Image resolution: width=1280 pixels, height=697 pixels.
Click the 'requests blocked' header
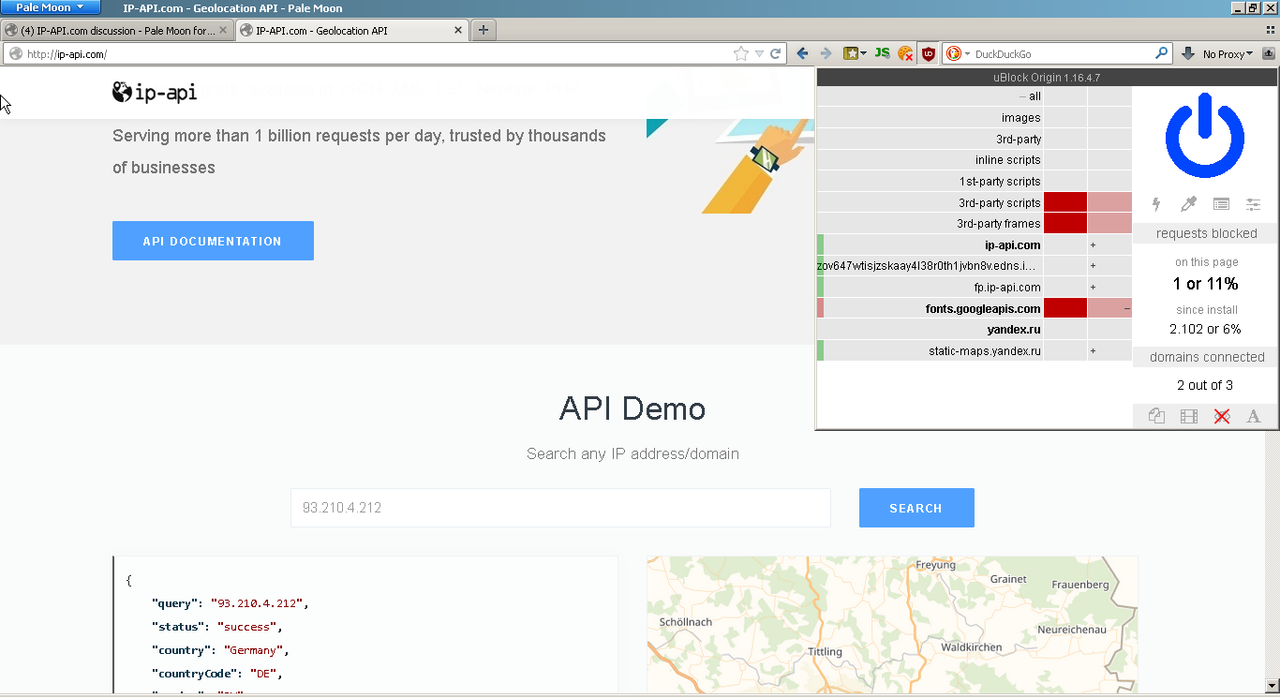pyautogui.click(x=1206, y=233)
